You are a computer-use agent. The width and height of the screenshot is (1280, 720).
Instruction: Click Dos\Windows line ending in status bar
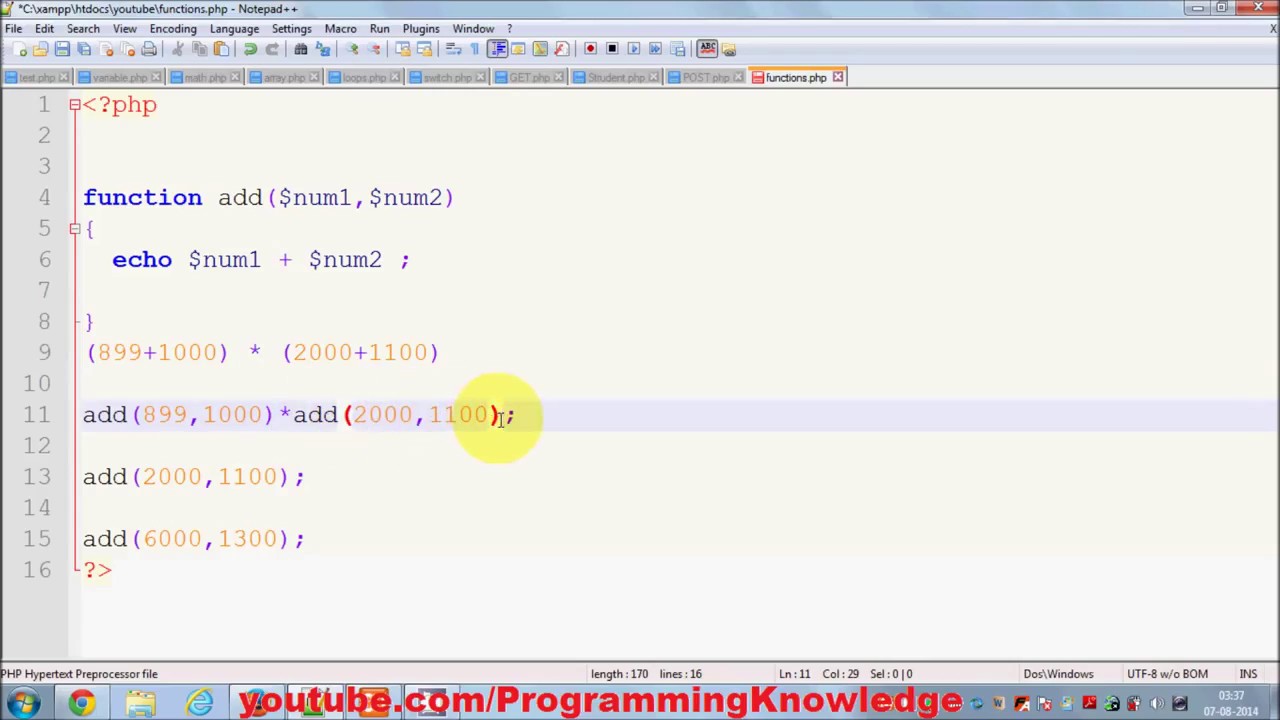(x=1058, y=674)
